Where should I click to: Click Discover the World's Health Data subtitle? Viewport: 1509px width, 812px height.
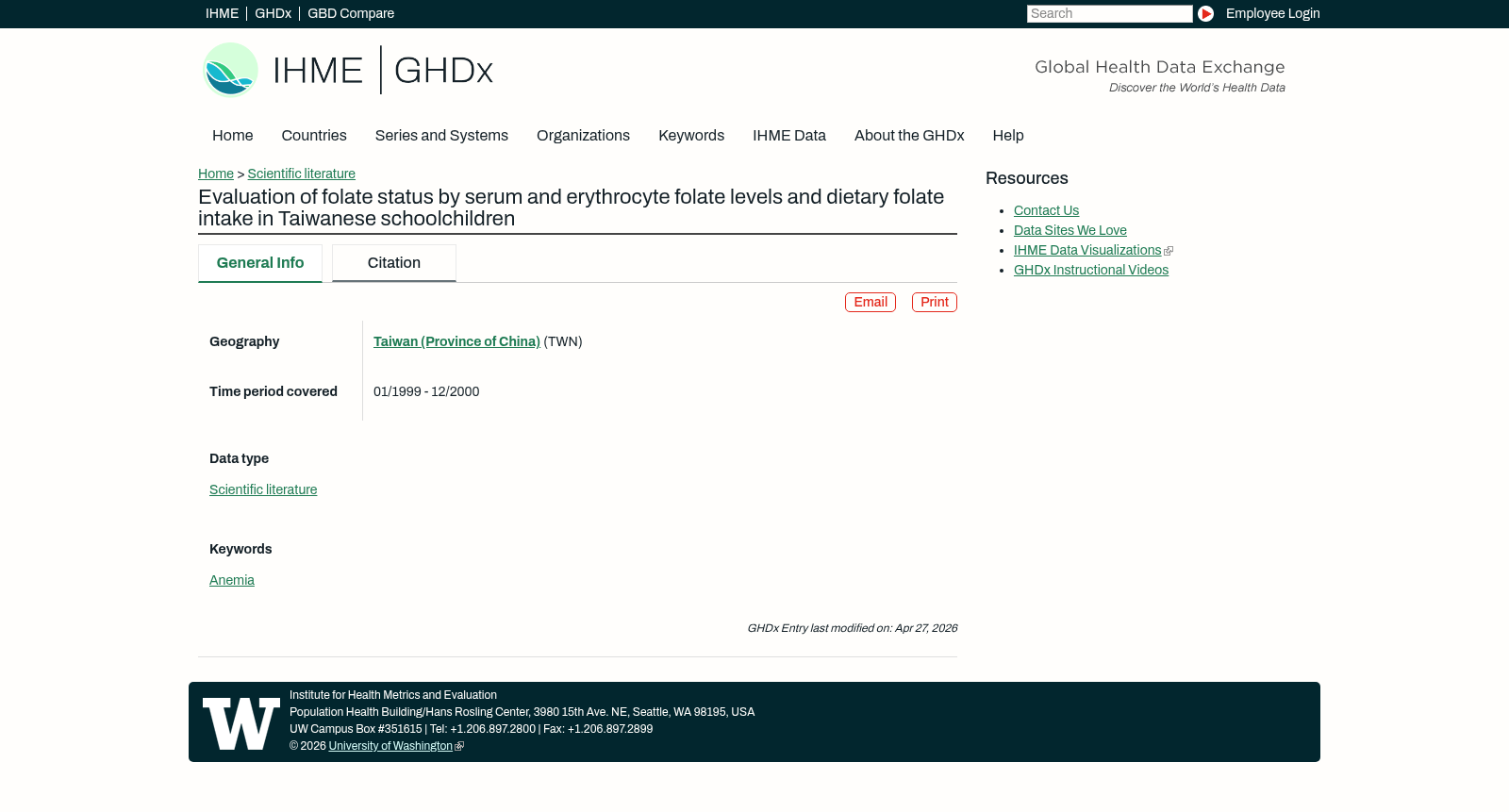click(1197, 88)
